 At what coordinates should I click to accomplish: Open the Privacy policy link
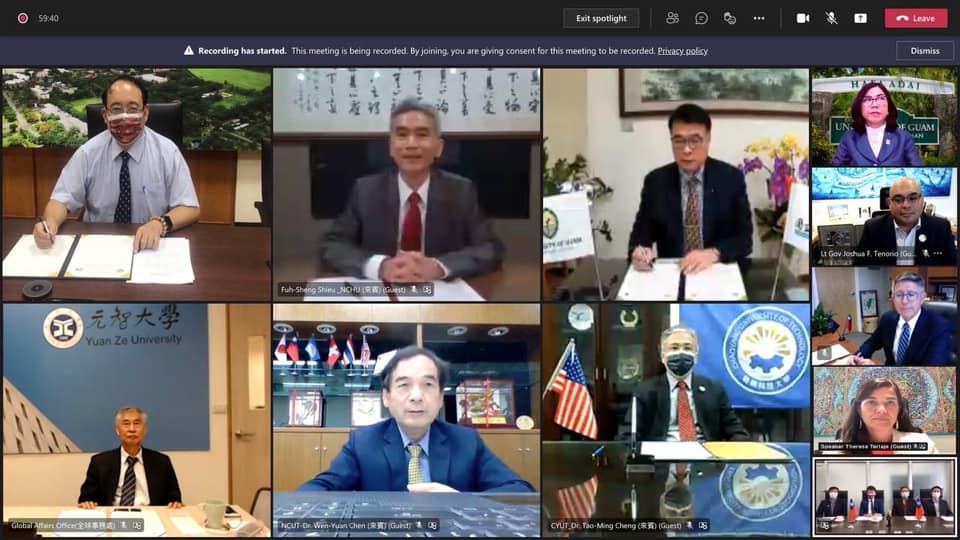[682, 50]
